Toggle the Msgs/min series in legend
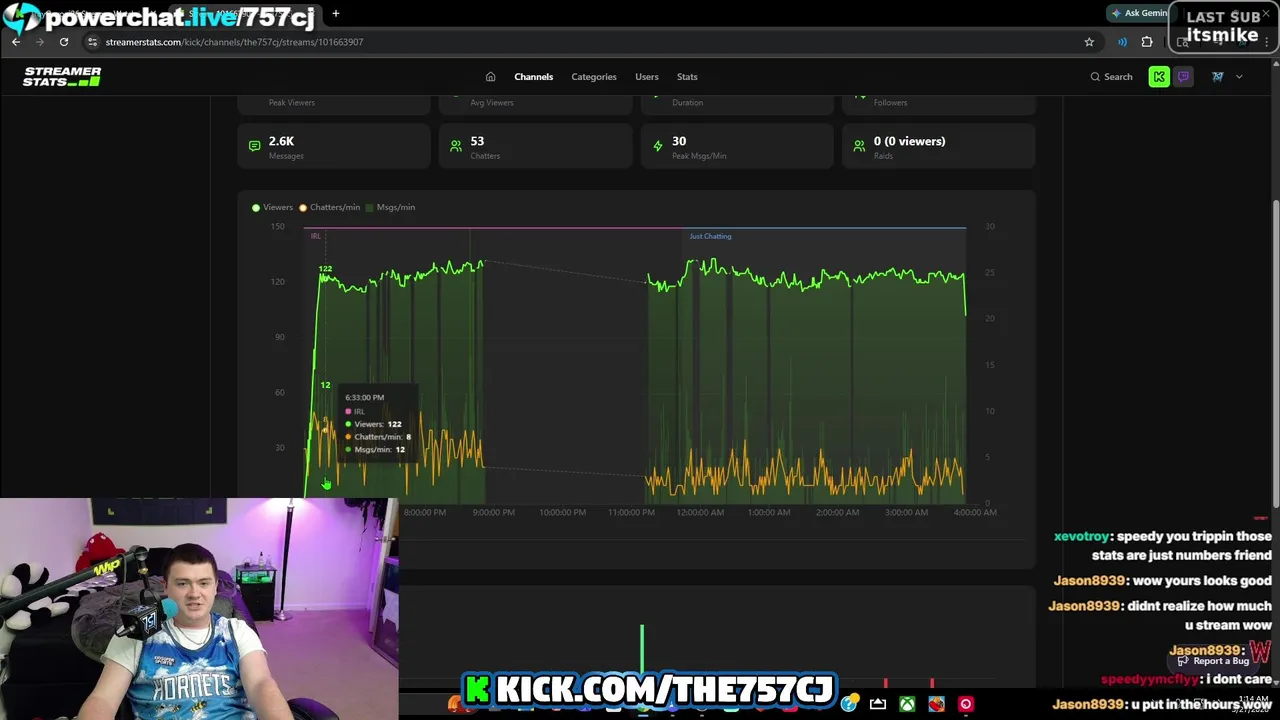 point(390,207)
